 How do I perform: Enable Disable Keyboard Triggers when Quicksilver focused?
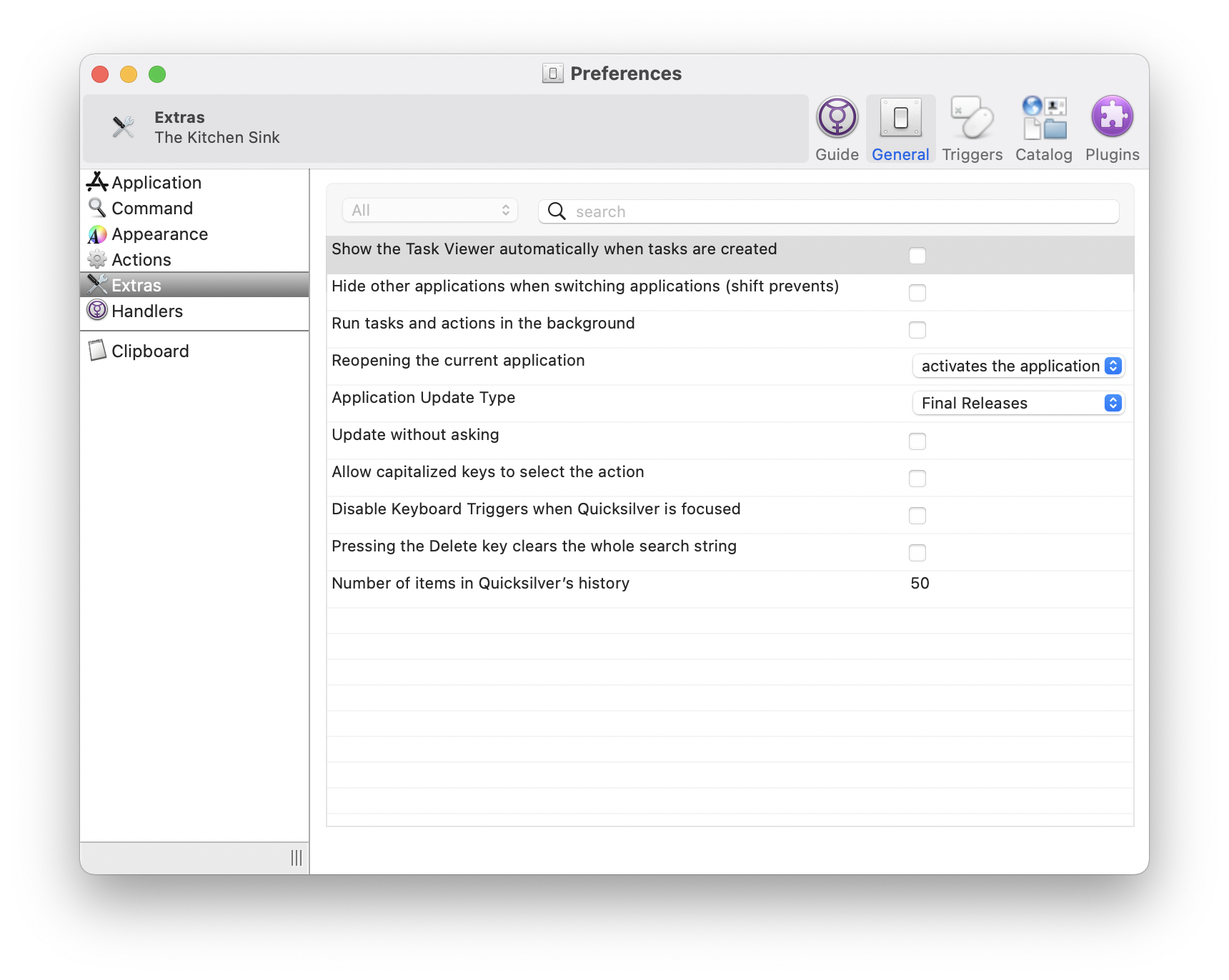(x=917, y=516)
